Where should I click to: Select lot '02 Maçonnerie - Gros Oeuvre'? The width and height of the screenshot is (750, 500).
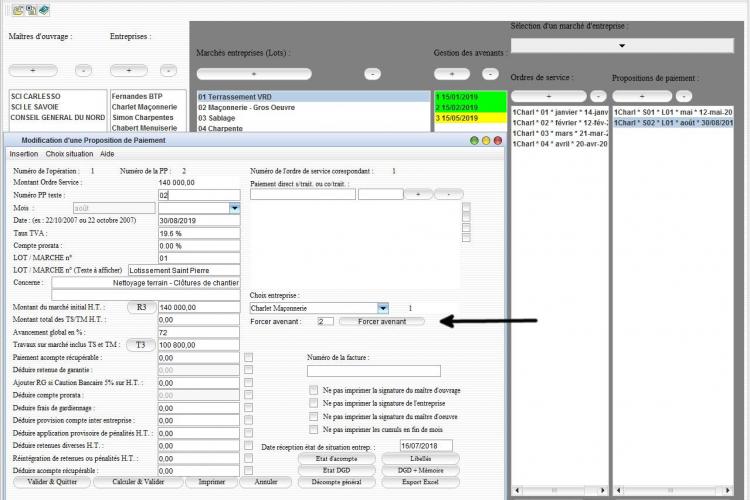pos(313,108)
